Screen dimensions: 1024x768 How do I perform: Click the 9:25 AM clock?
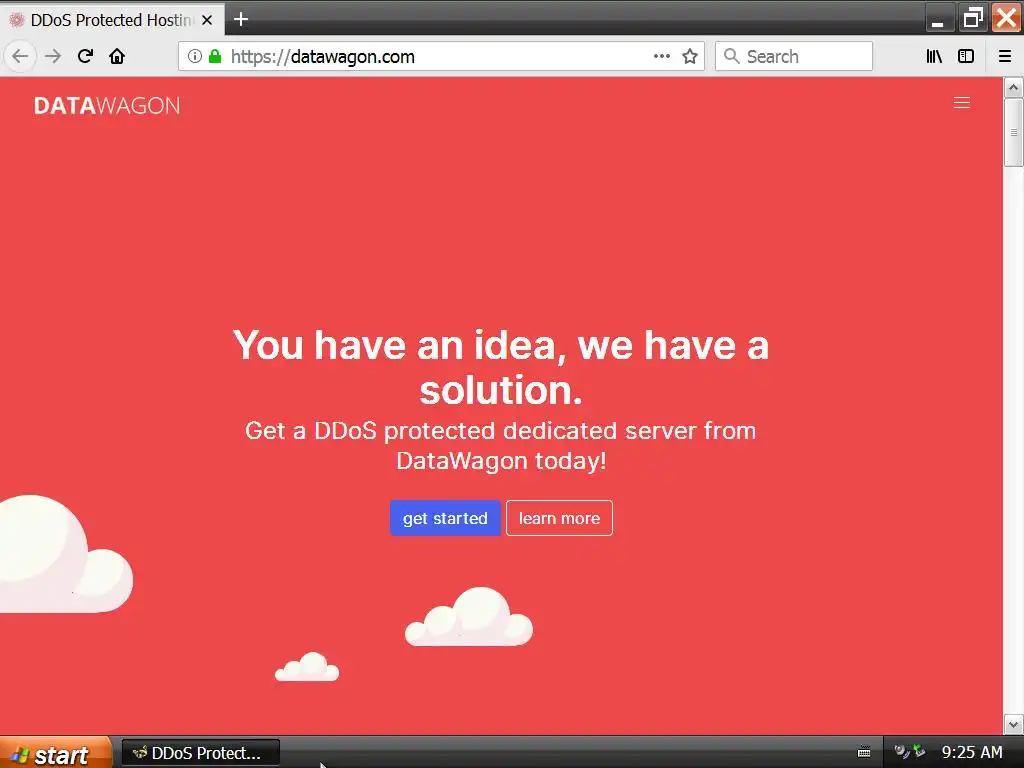pyautogui.click(x=972, y=752)
